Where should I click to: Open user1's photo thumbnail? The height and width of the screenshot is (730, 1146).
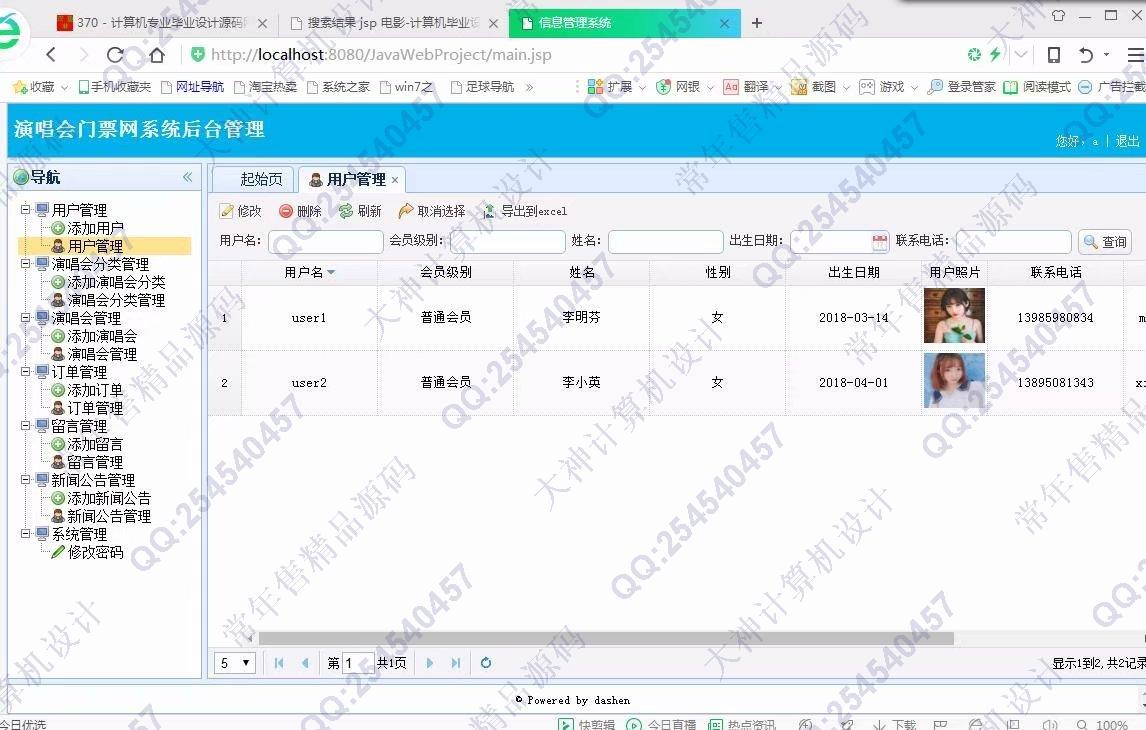954,316
